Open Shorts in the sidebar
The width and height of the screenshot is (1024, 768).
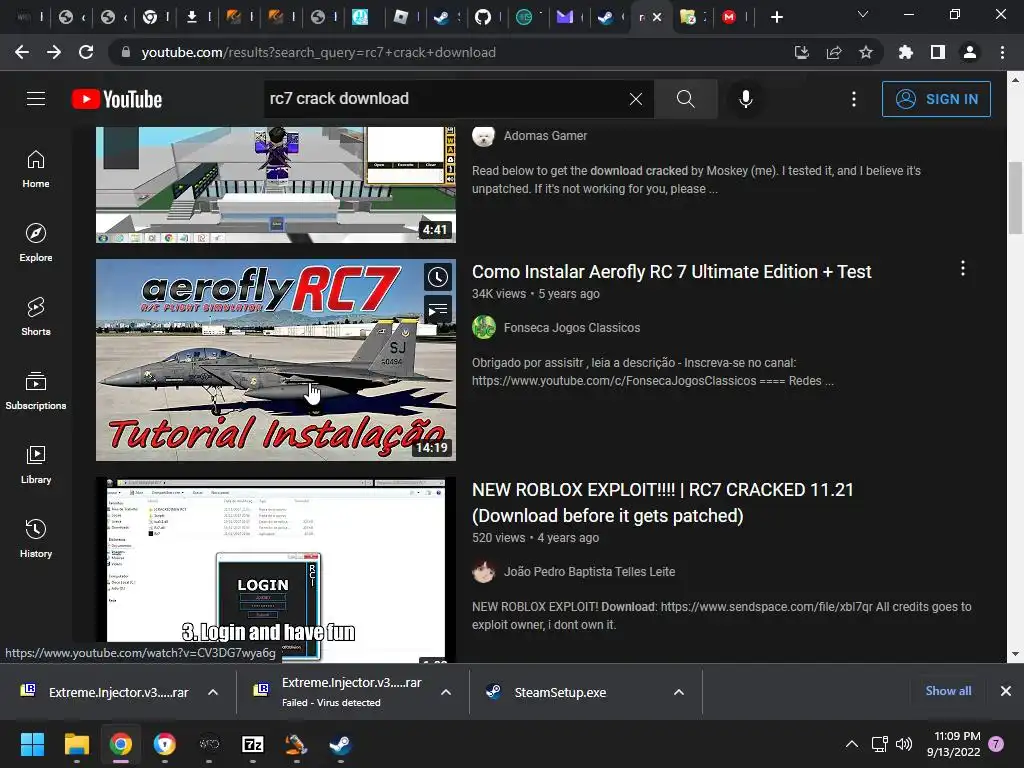(36, 317)
